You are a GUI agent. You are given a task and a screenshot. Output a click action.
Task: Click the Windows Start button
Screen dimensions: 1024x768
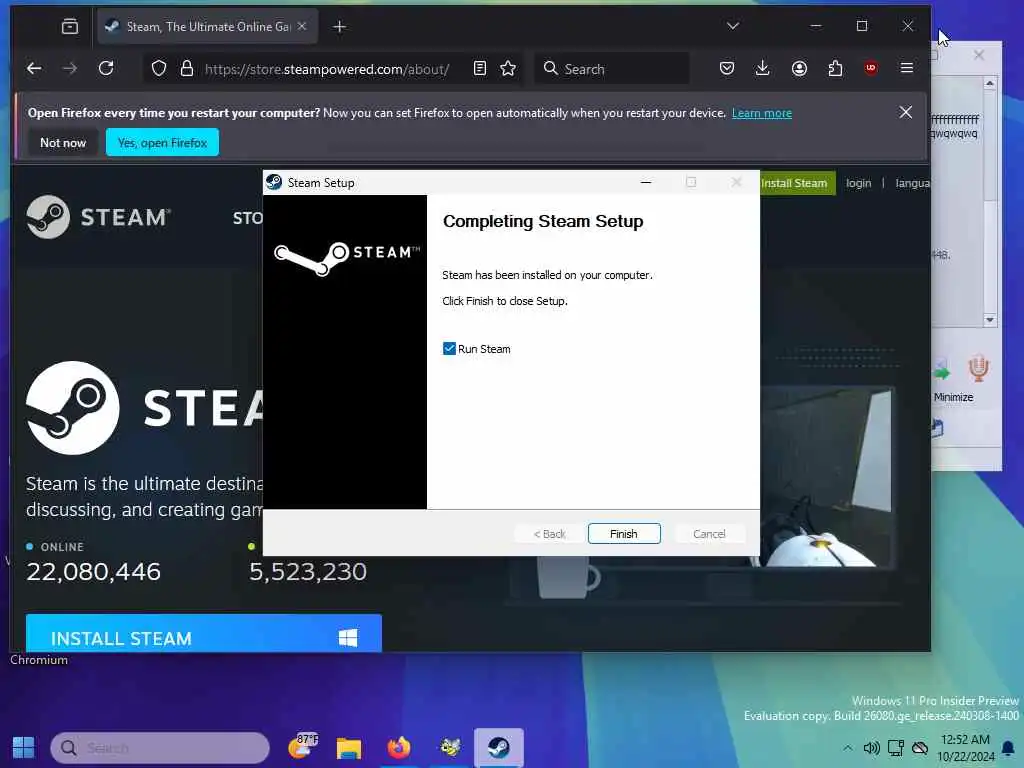24,747
